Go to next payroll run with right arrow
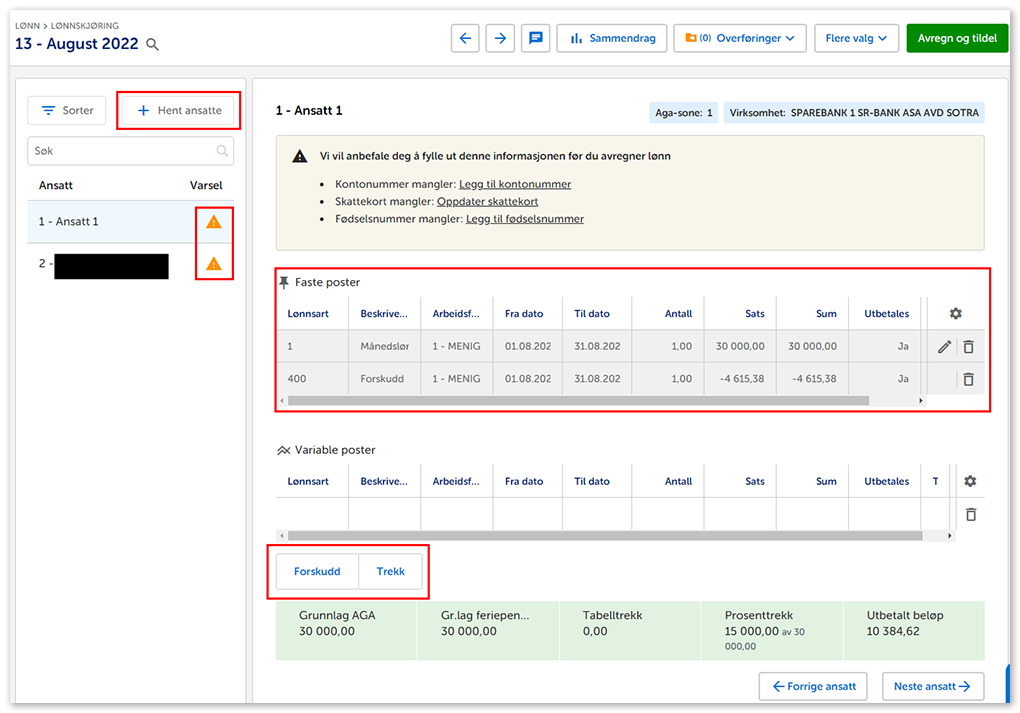The image size is (1020, 713). point(500,39)
